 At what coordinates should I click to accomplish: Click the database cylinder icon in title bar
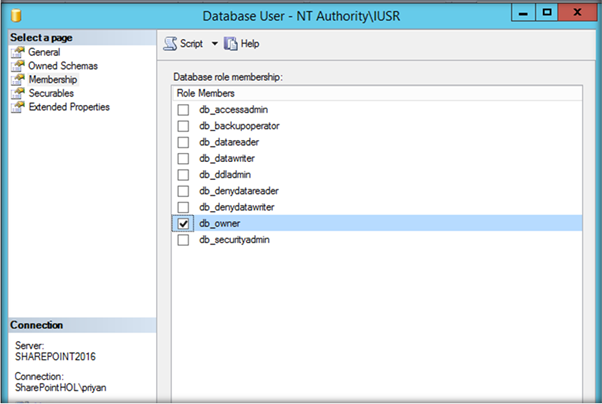16,16
